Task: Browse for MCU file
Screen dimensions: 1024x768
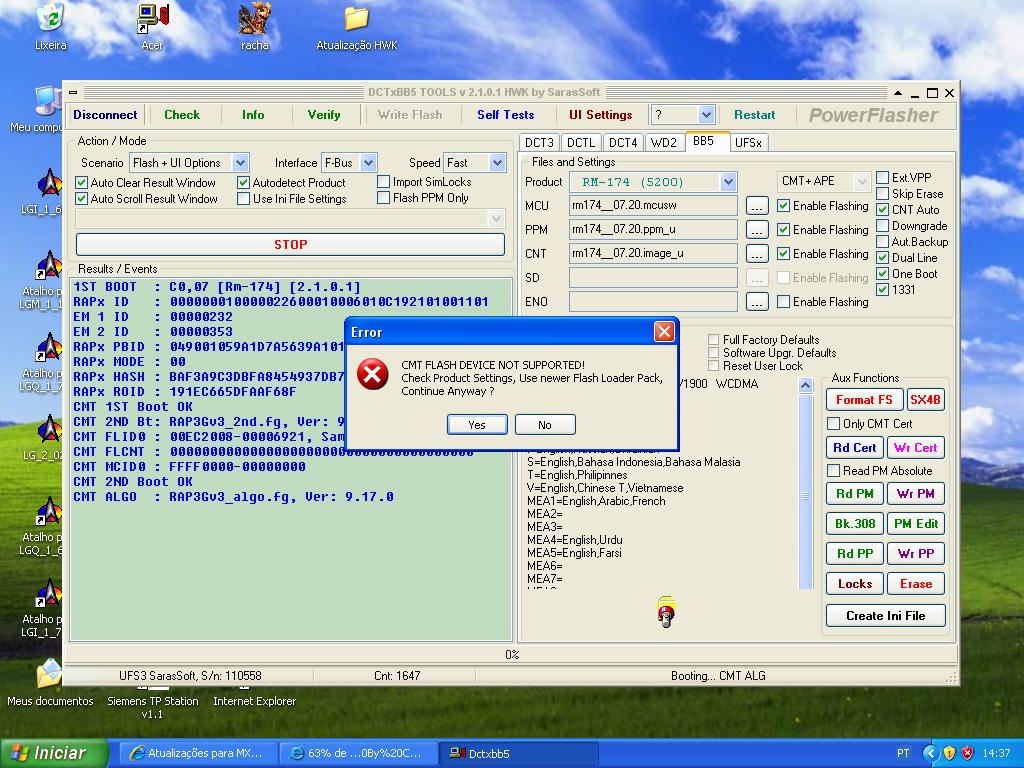Action: [x=757, y=206]
